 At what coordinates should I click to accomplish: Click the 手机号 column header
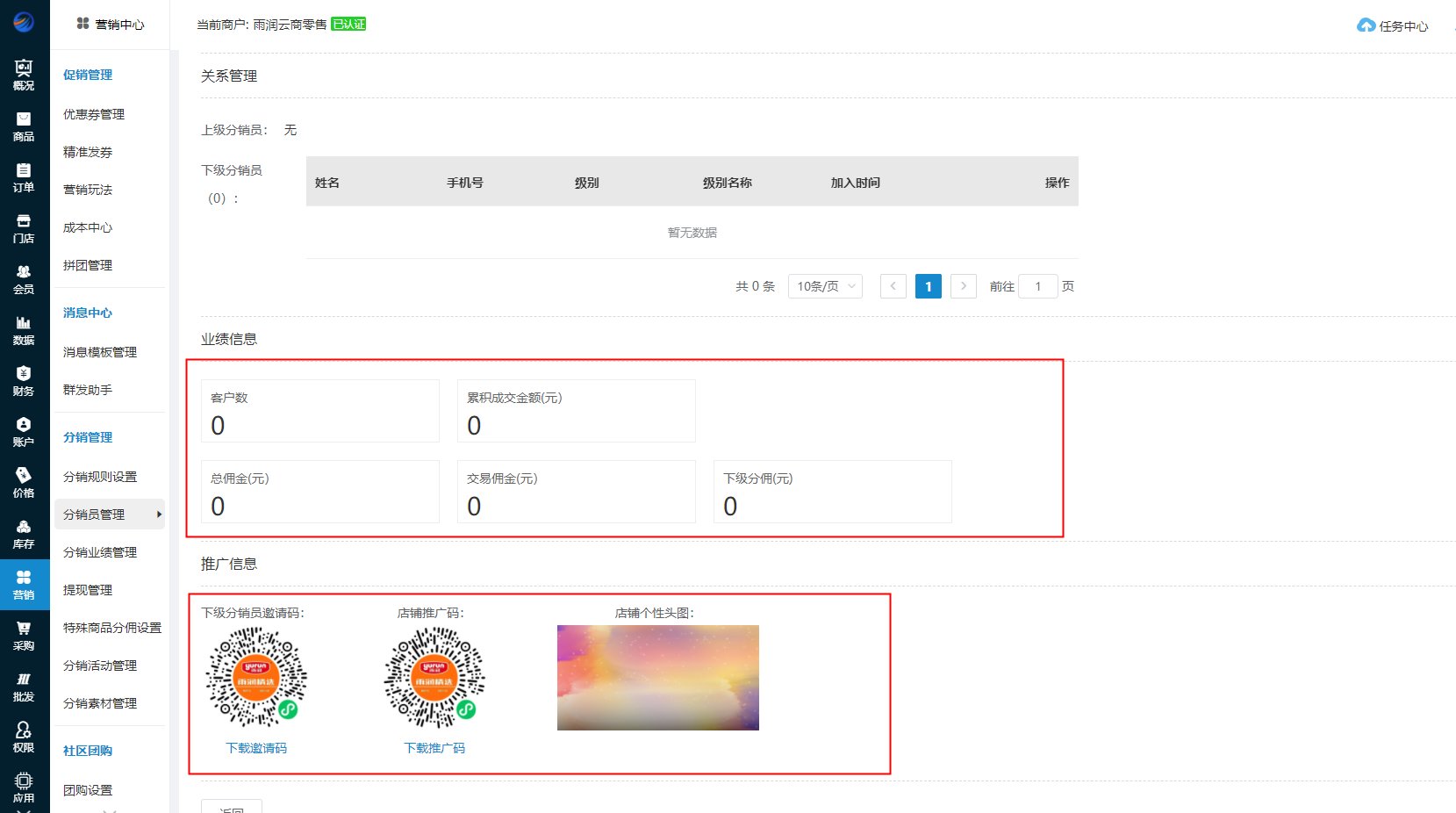point(465,183)
